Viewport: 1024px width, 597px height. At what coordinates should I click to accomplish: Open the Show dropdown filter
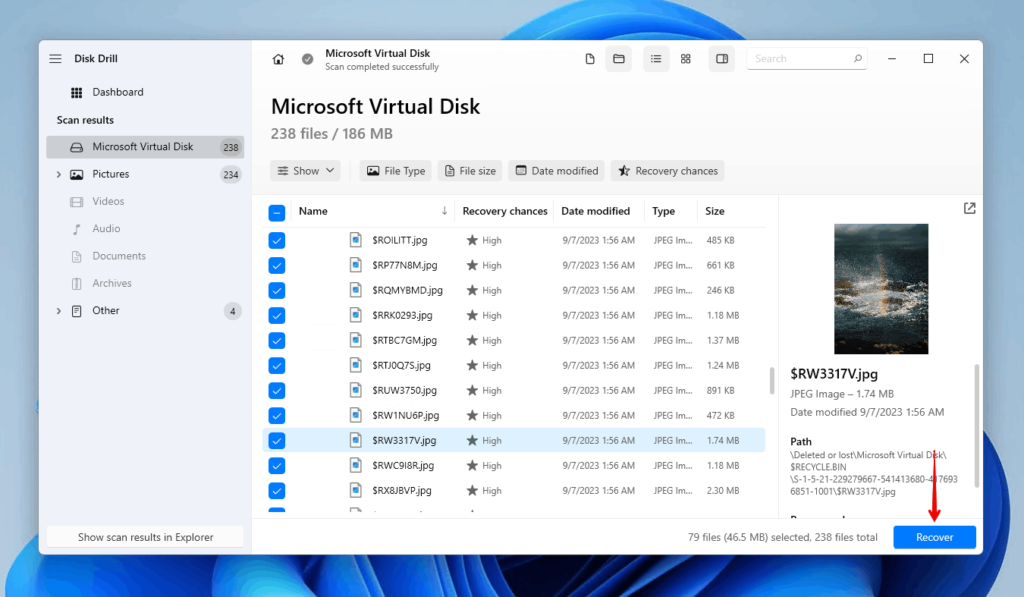click(x=305, y=170)
